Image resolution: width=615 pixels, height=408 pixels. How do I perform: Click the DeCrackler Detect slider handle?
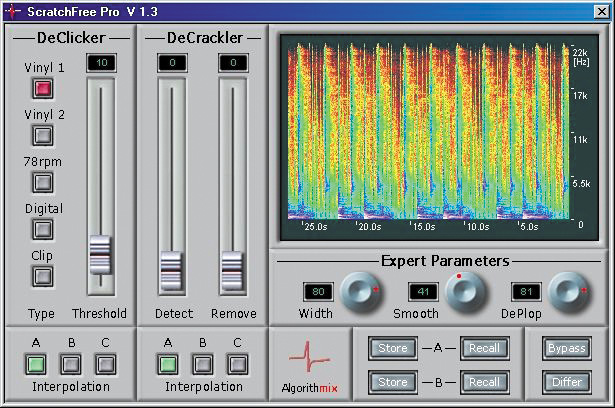[x=170, y=268]
